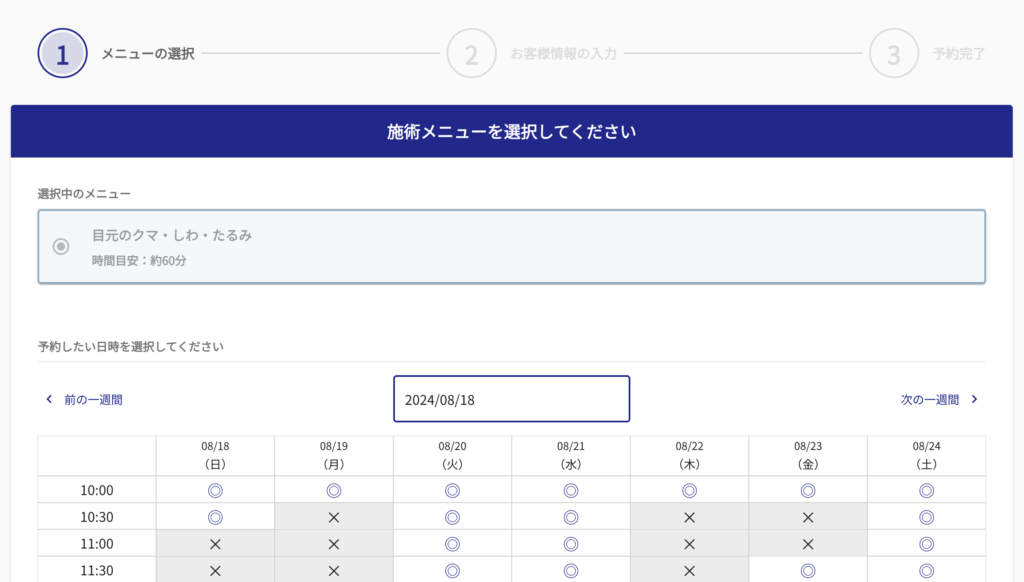Click step 3 circle for 予約完了
This screenshot has height=582, width=1024.
[893, 54]
